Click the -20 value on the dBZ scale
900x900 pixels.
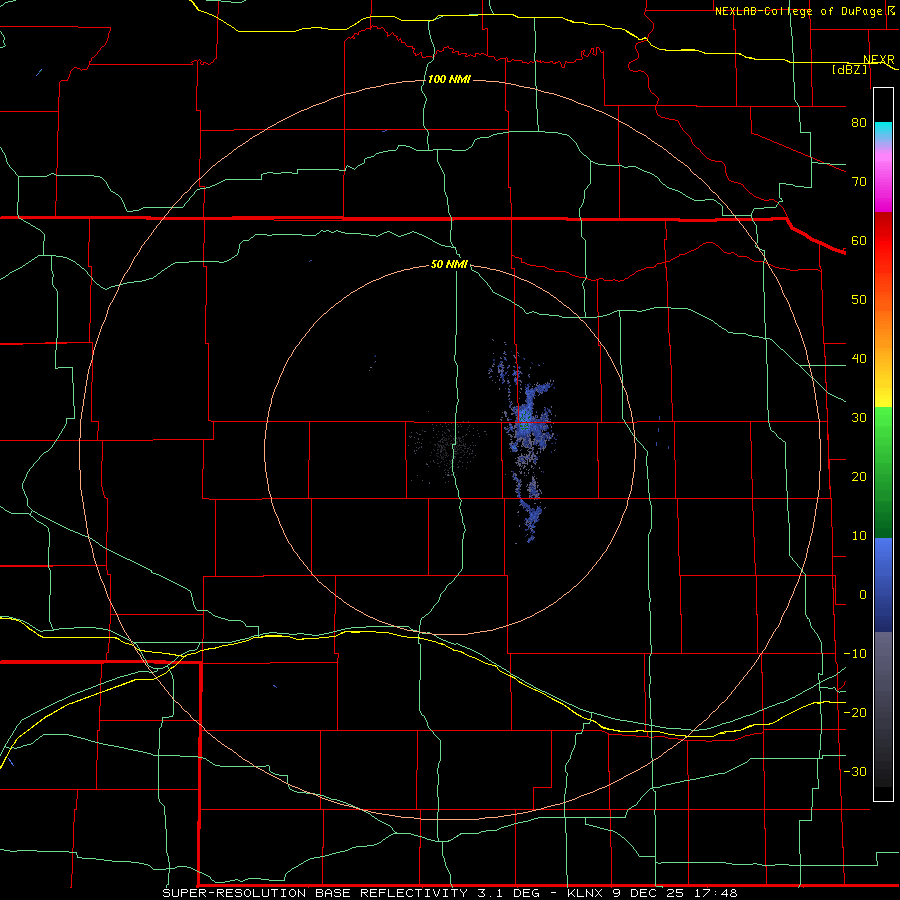(x=855, y=712)
